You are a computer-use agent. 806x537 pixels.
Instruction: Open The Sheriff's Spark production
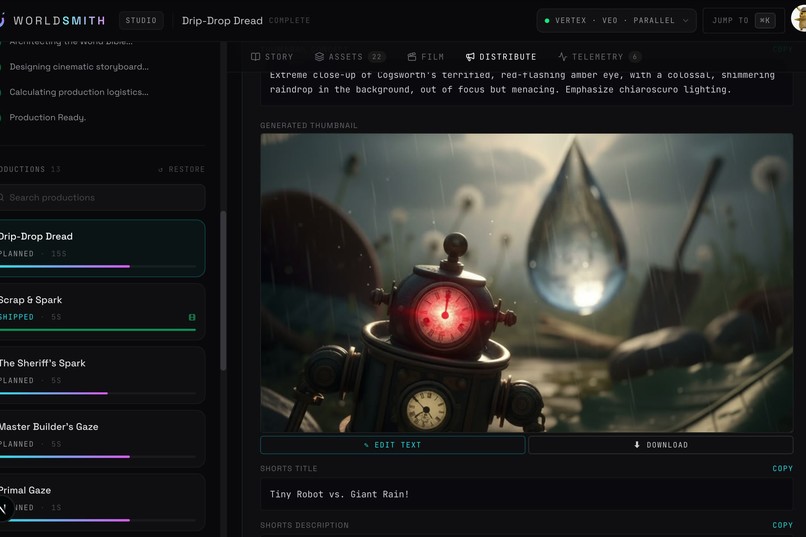coord(101,375)
